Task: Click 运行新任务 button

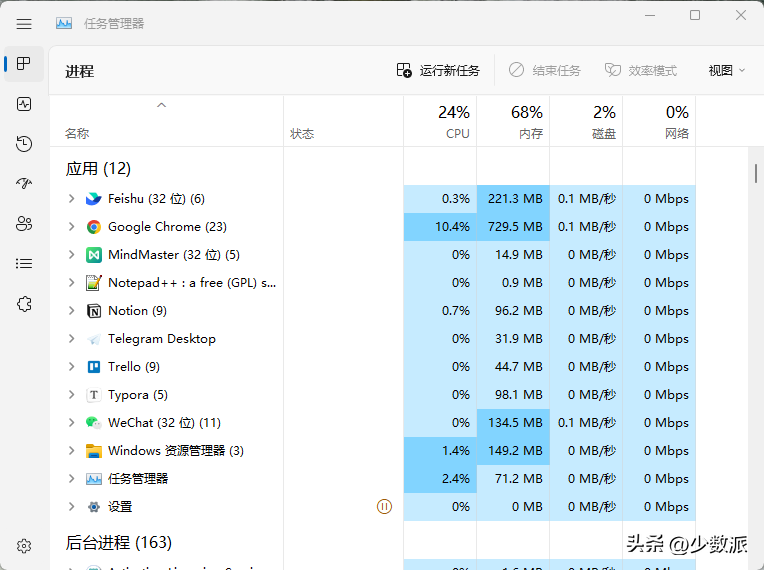Action: point(438,71)
